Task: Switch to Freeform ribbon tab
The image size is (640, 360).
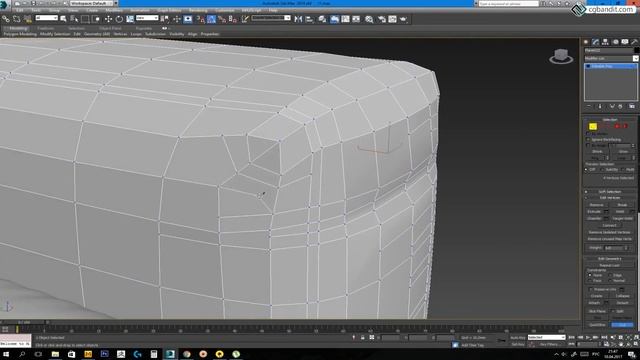Action: pos(45,29)
